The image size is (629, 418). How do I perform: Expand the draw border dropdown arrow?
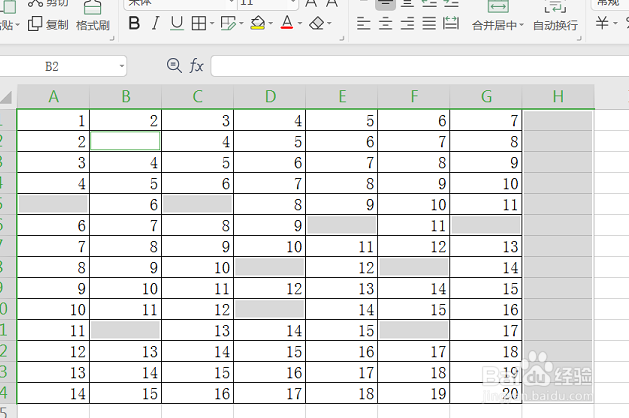pos(241,24)
